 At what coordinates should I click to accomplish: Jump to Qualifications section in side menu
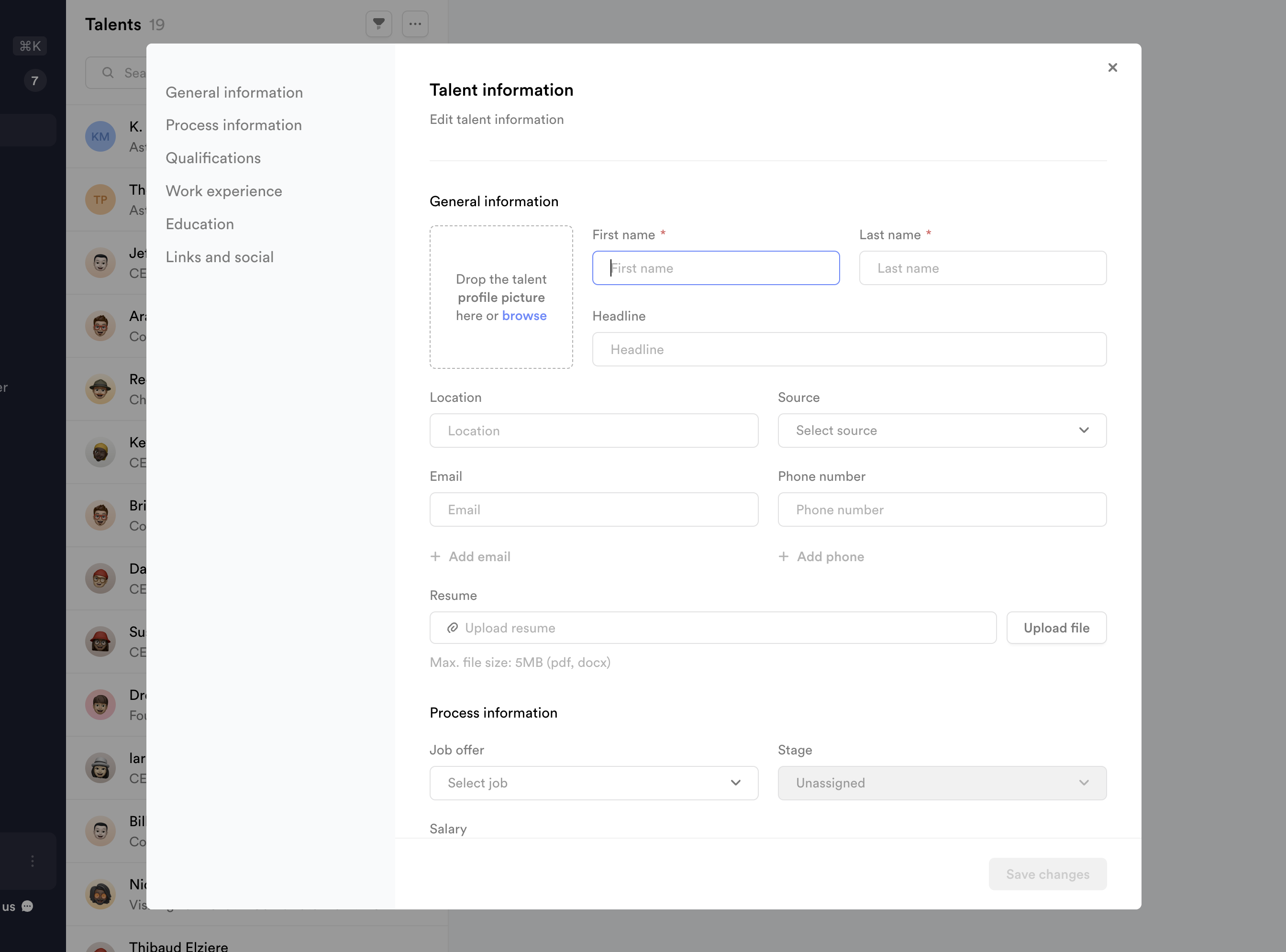[213, 158]
